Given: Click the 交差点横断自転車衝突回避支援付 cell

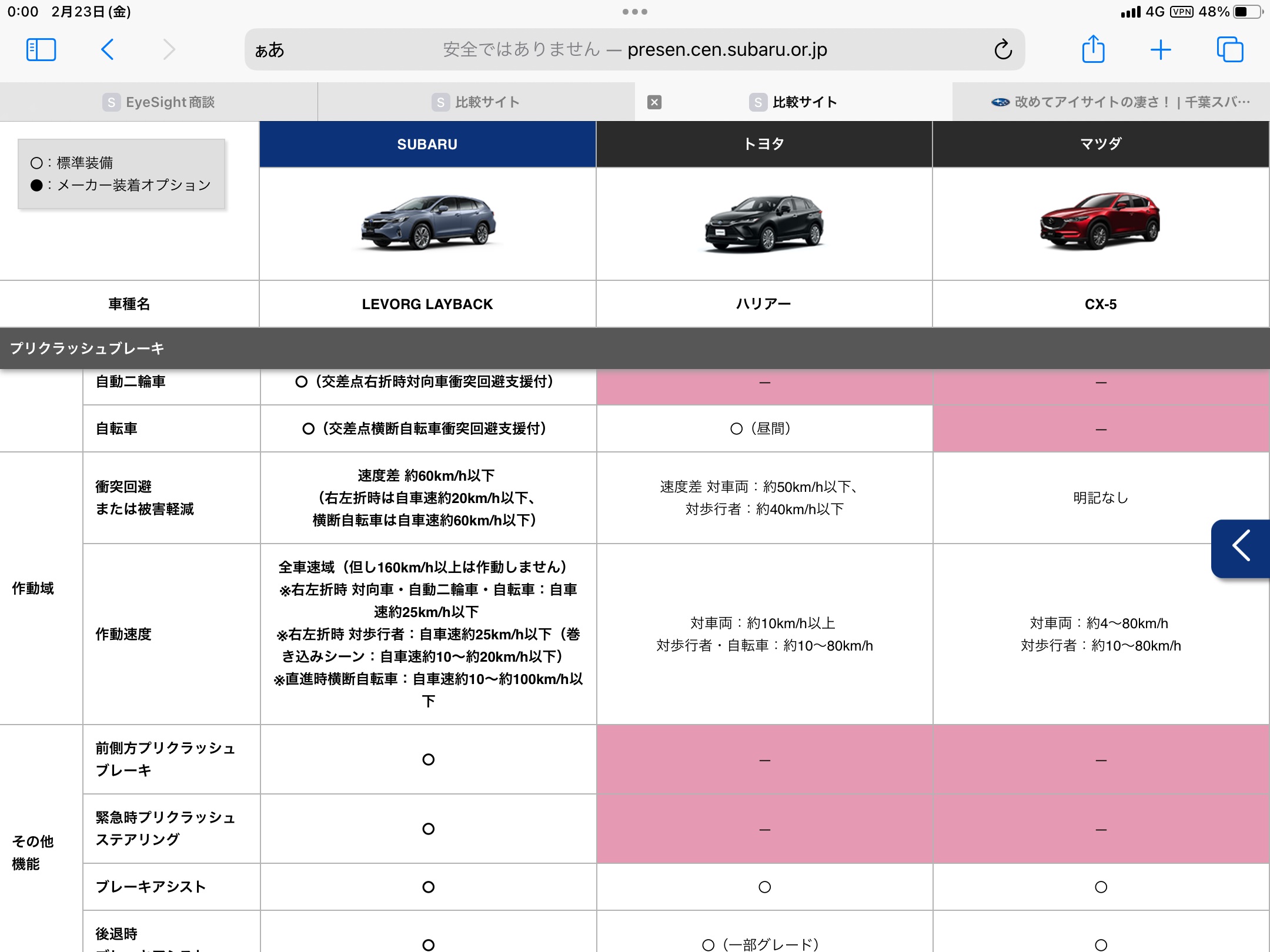Looking at the screenshot, I should (427, 429).
